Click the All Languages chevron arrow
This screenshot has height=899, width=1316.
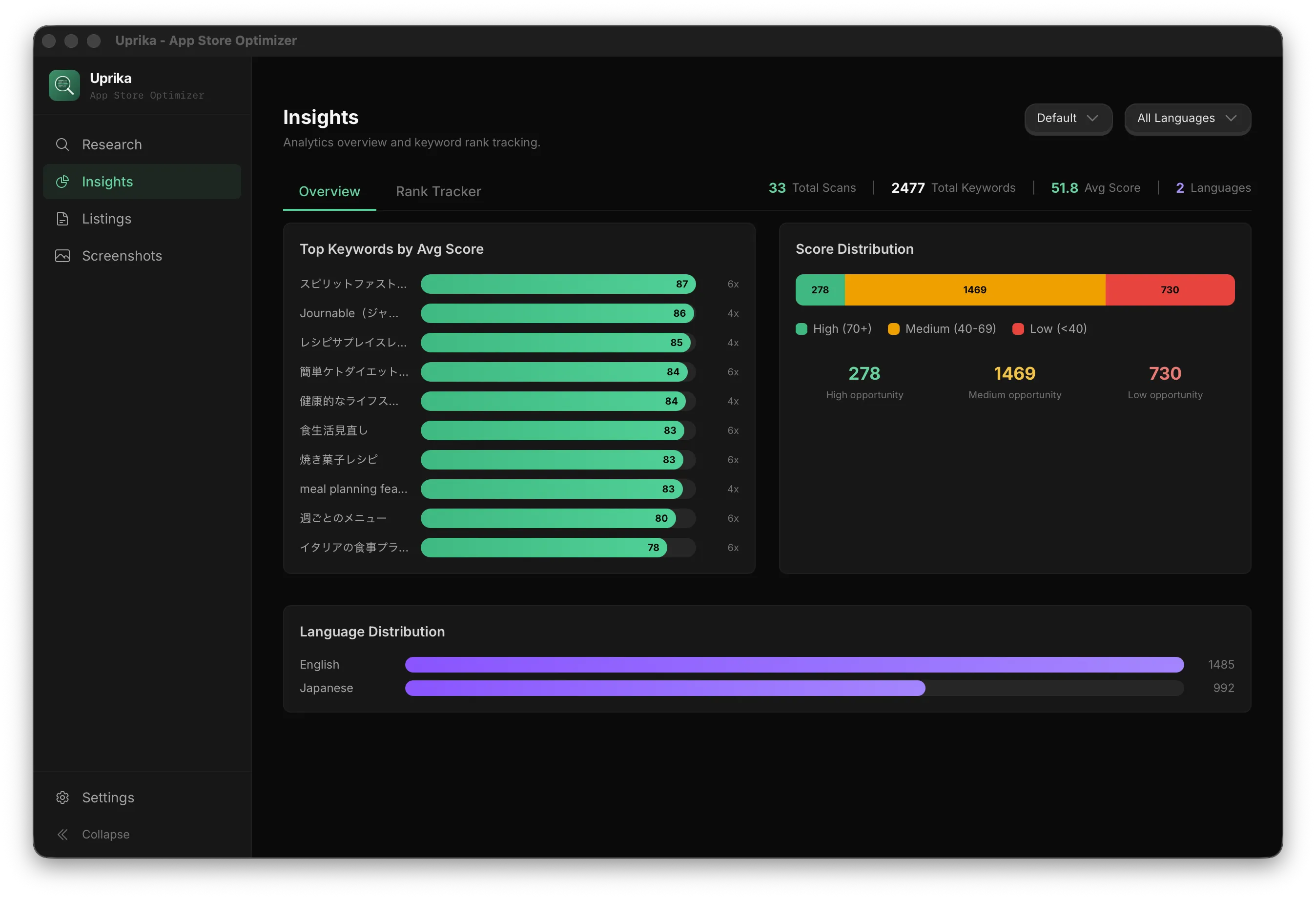(1231, 118)
